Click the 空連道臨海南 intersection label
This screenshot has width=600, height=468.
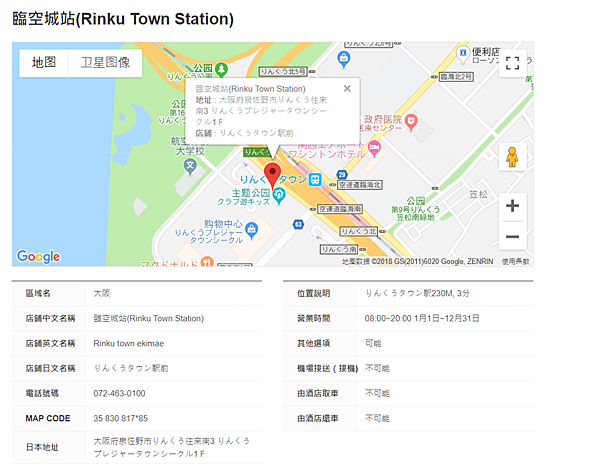(x=340, y=209)
